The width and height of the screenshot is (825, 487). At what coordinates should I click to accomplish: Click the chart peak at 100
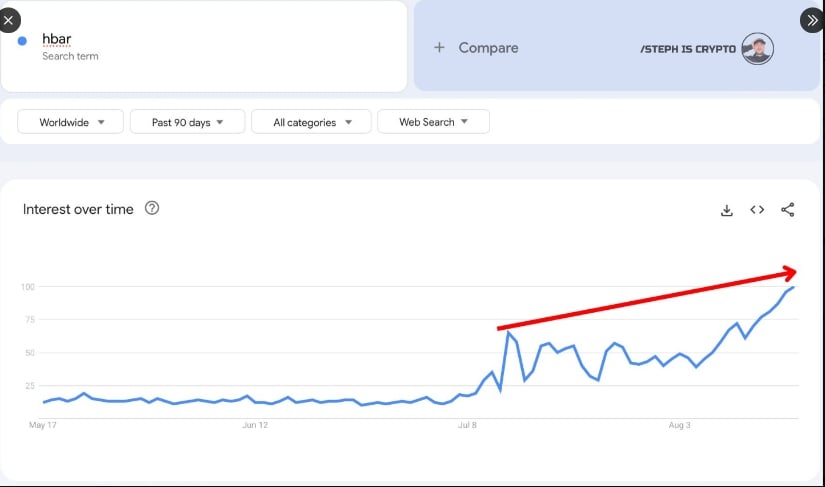pos(793,287)
